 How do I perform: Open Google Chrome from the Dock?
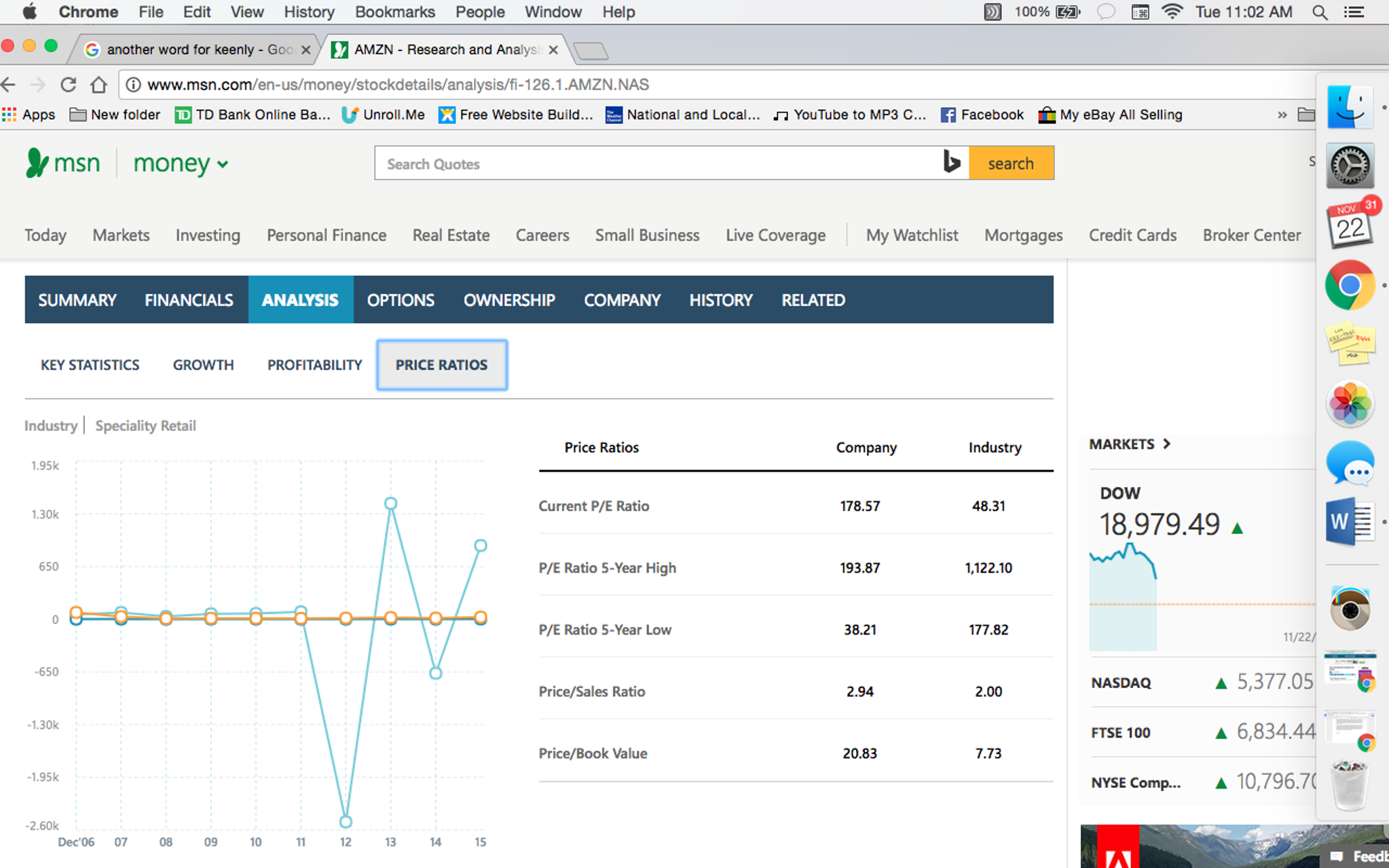pyautogui.click(x=1350, y=285)
